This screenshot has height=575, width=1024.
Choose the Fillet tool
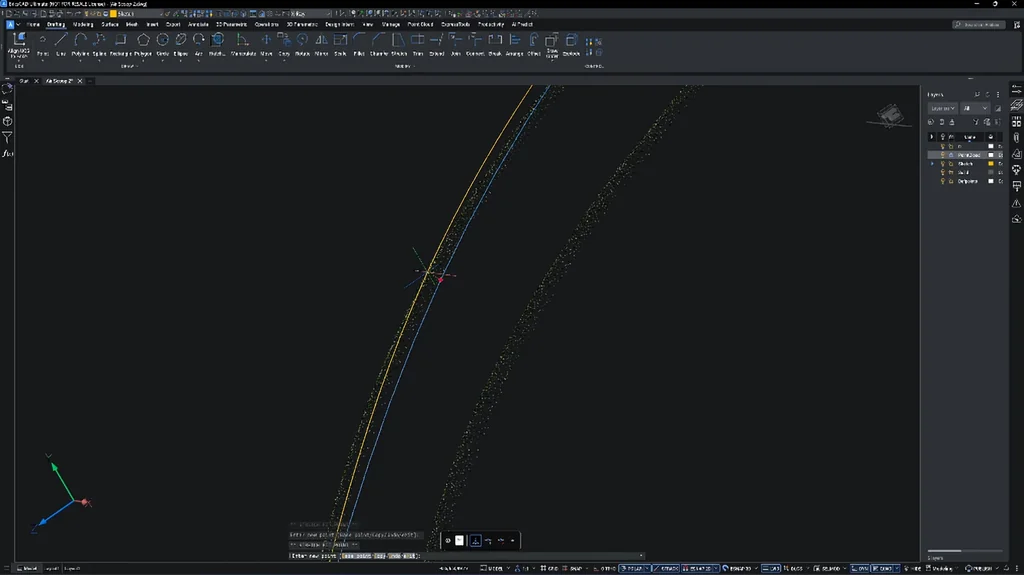click(359, 44)
